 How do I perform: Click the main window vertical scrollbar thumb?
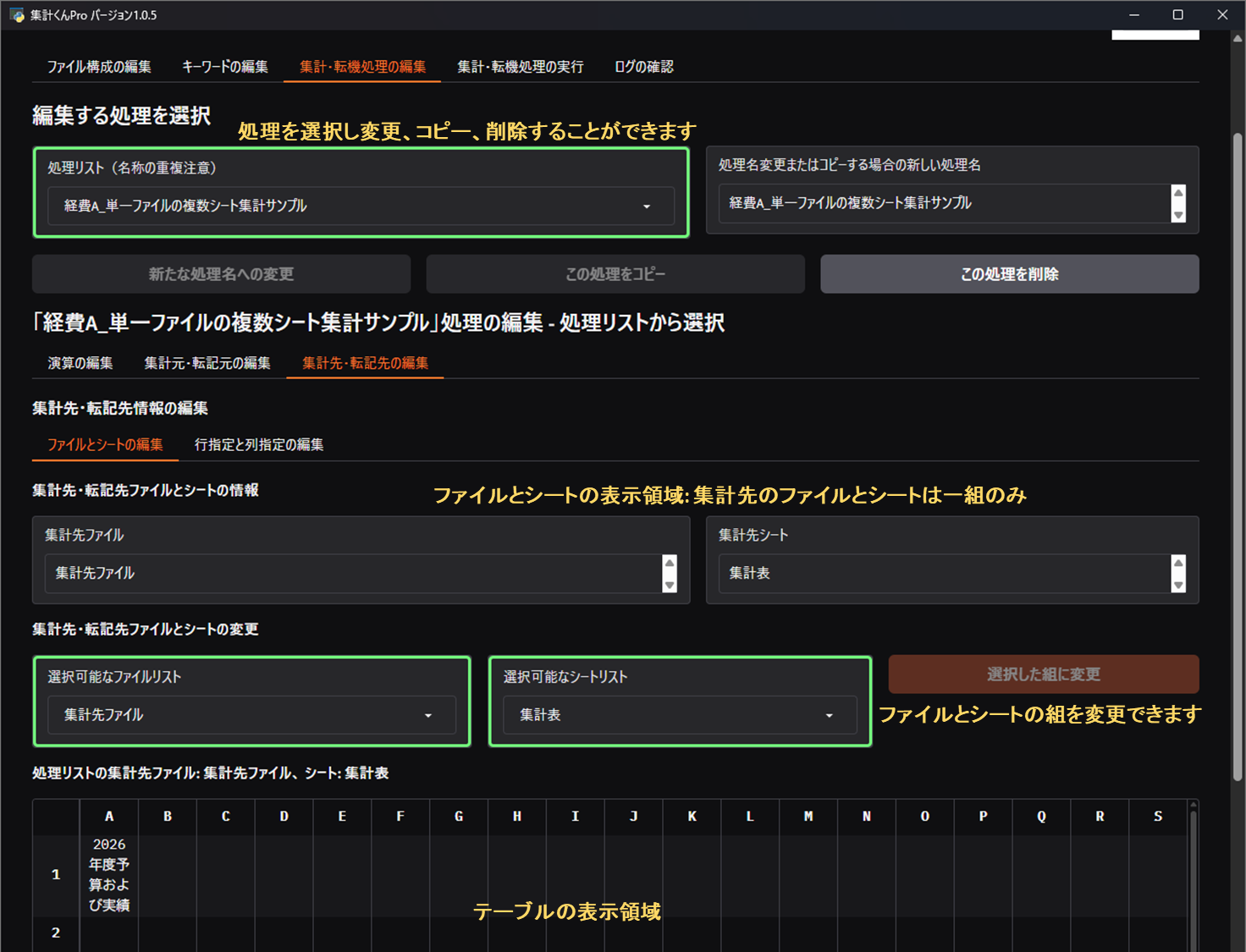pos(1238,457)
